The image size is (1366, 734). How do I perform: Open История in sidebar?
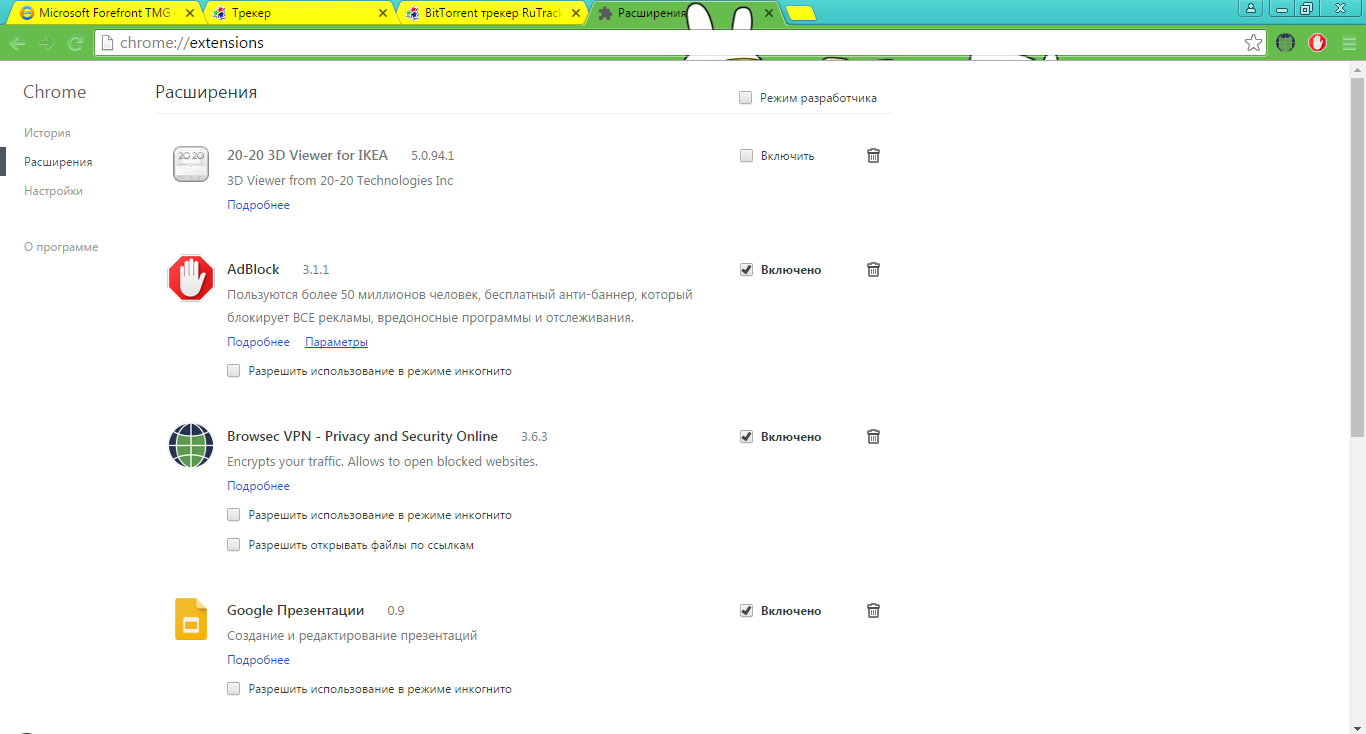pyautogui.click(x=47, y=133)
